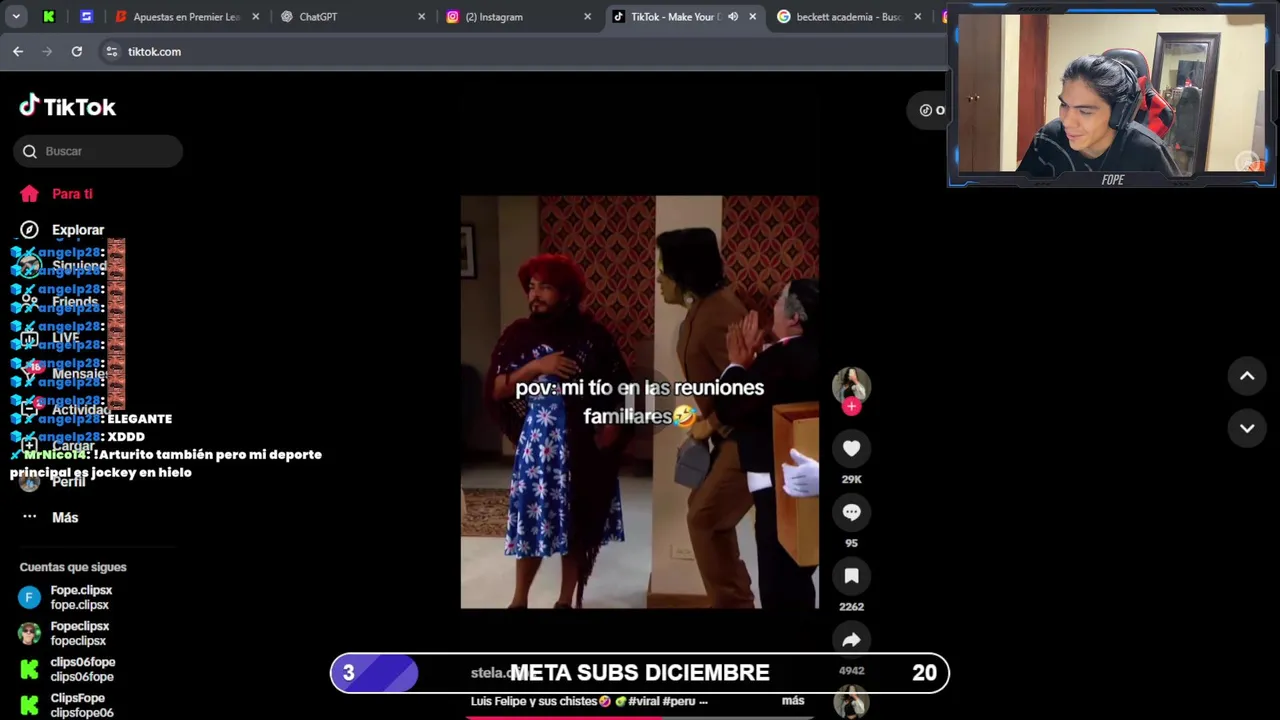Share the video with the arrow icon

click(851, 640)
